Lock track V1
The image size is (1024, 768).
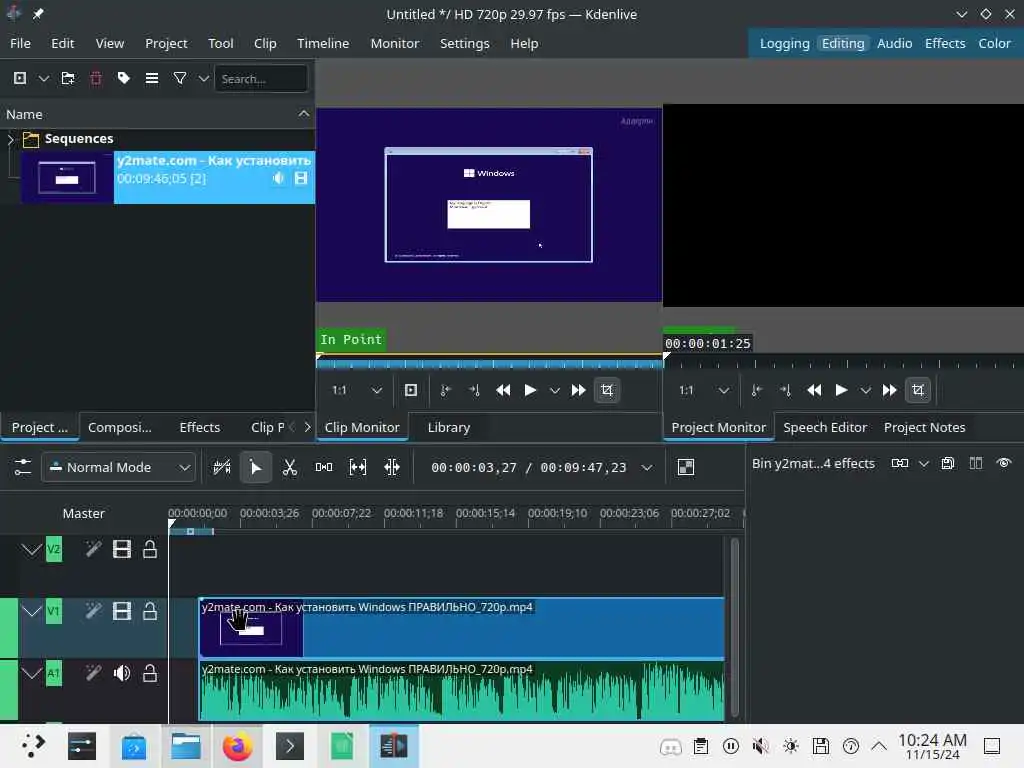(x=150, y=611)
